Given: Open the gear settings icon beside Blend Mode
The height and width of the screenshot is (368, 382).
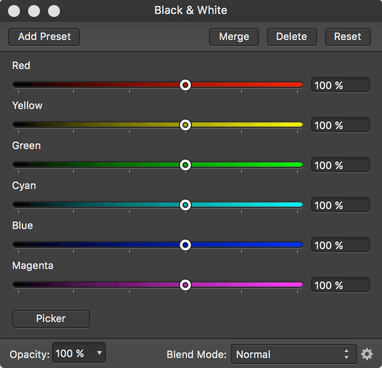Looking at the screenshot, I should tap(367, 354).
